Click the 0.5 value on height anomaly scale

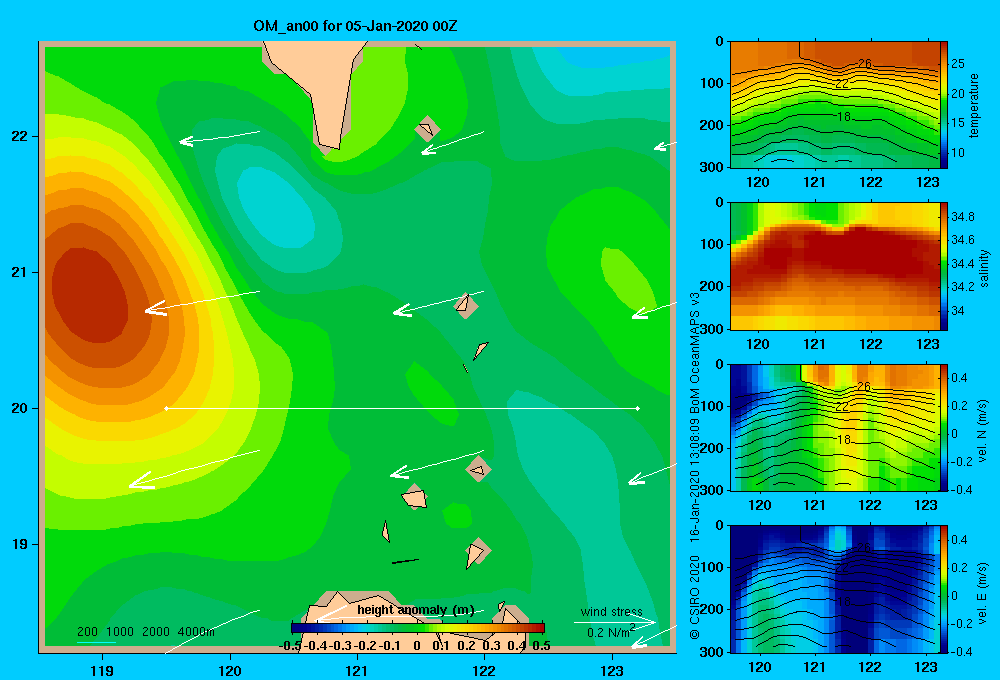tap(541, 646)
